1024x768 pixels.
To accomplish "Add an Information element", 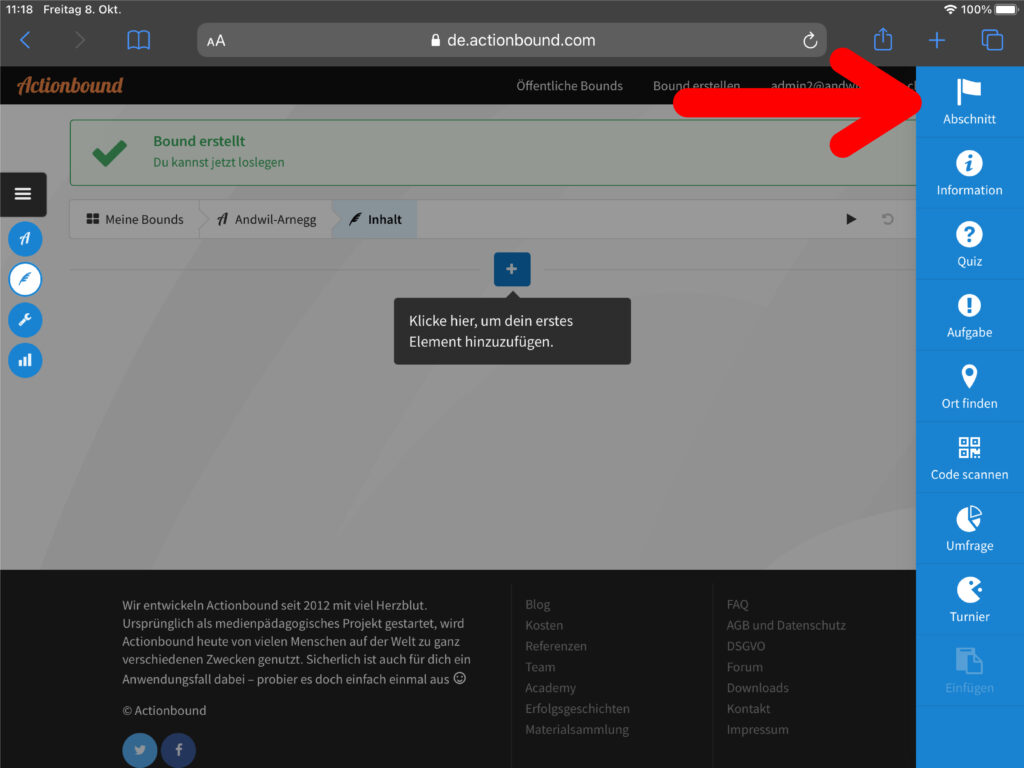I will (x=969, y=174).
